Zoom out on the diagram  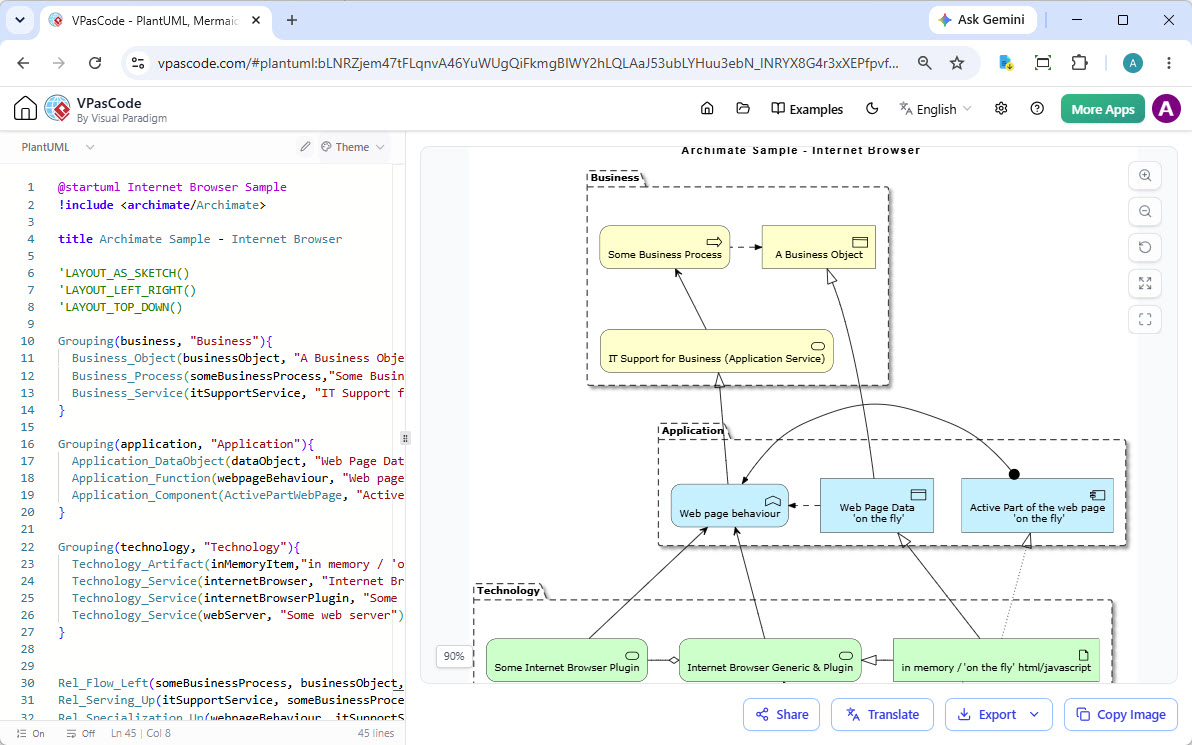coord(1145,211)
